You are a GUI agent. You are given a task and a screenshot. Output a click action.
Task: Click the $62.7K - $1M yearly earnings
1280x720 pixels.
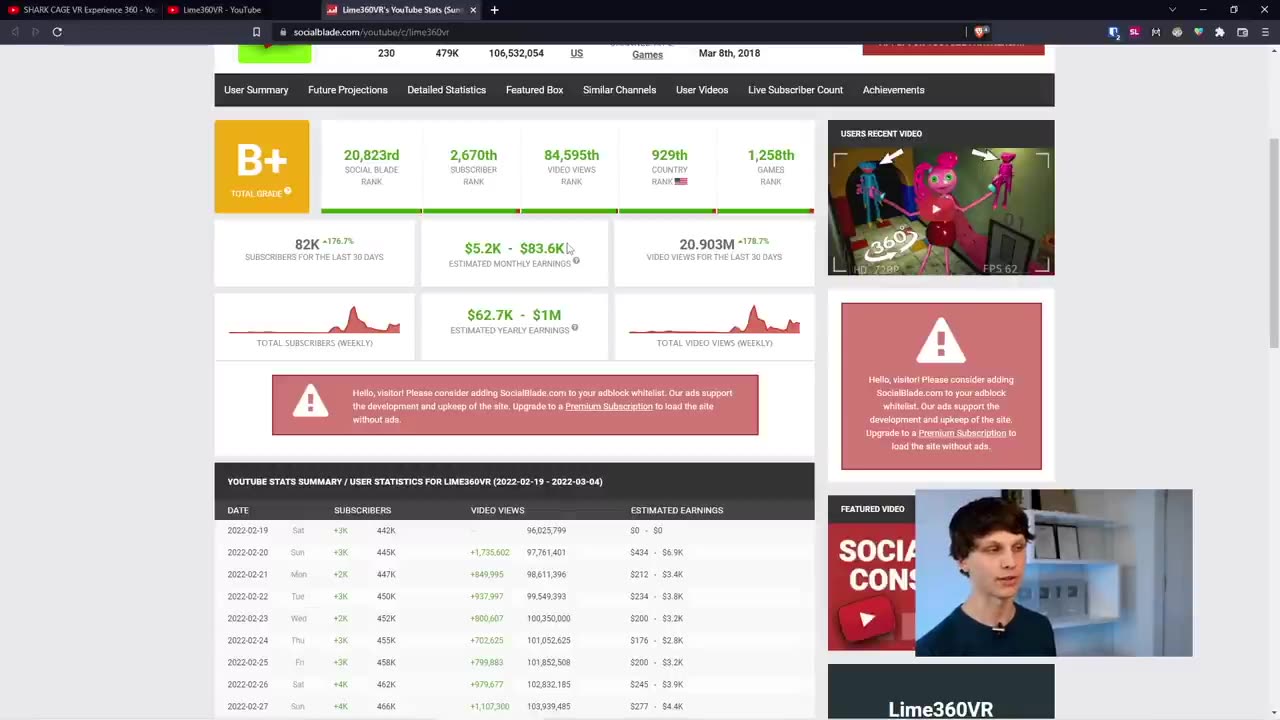pyautogui.click(x=514, y=315)
